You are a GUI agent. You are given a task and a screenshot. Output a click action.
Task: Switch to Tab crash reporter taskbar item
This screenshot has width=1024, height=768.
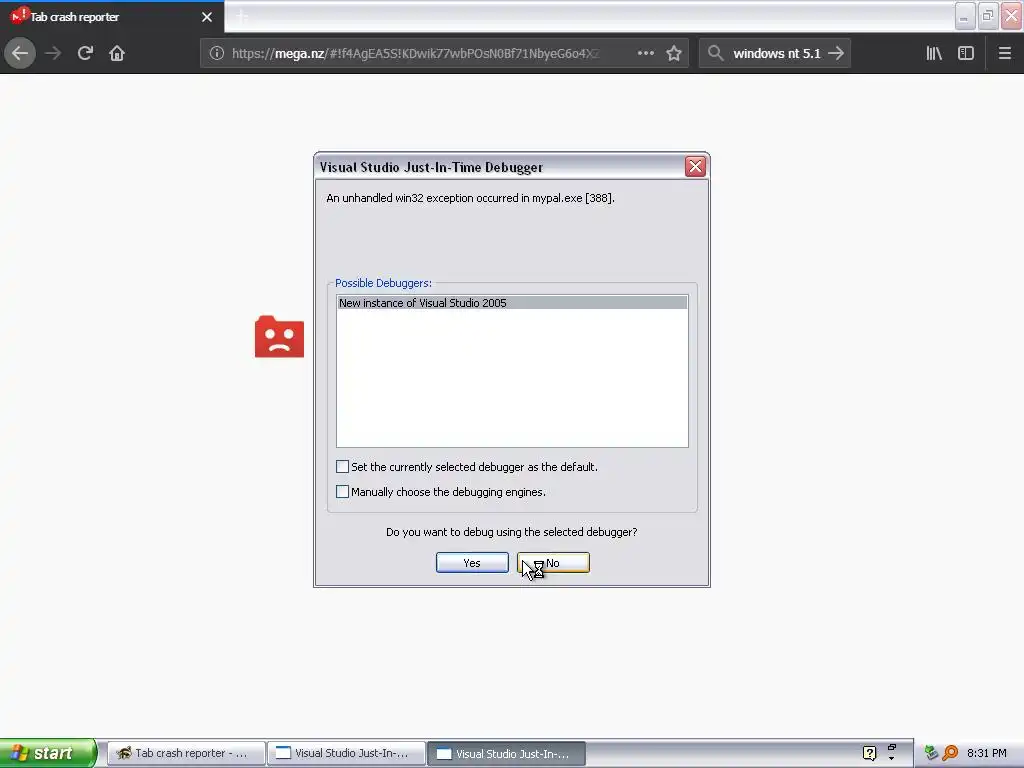(186, 753)
